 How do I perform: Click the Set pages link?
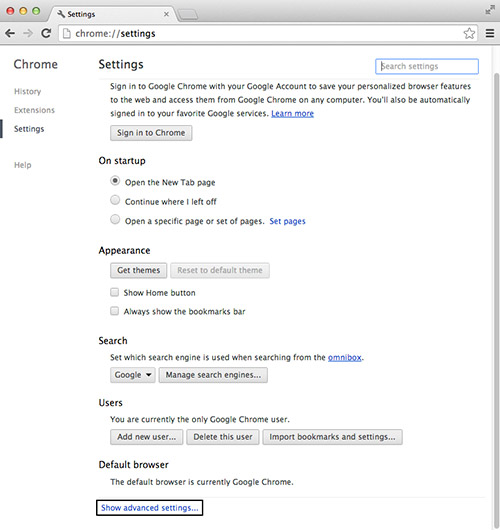coord(287,221)
